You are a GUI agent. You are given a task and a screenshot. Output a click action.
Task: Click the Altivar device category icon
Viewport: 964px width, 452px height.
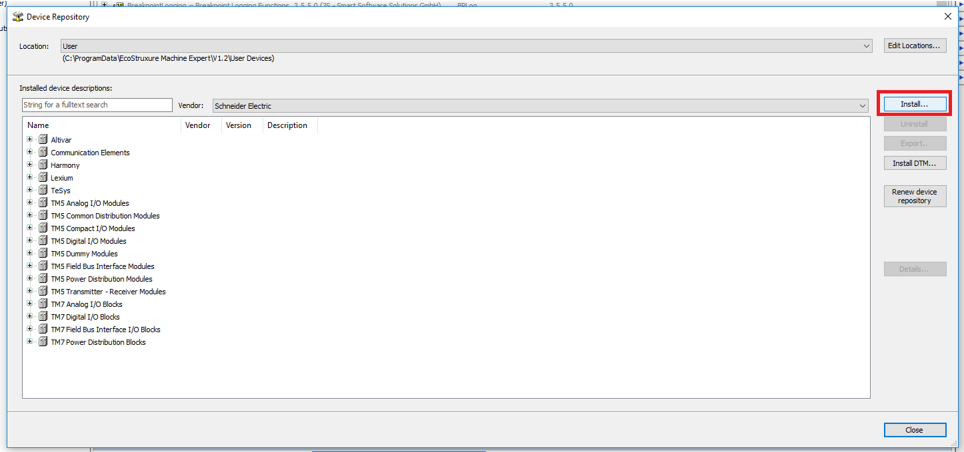(x=43, y=140)
